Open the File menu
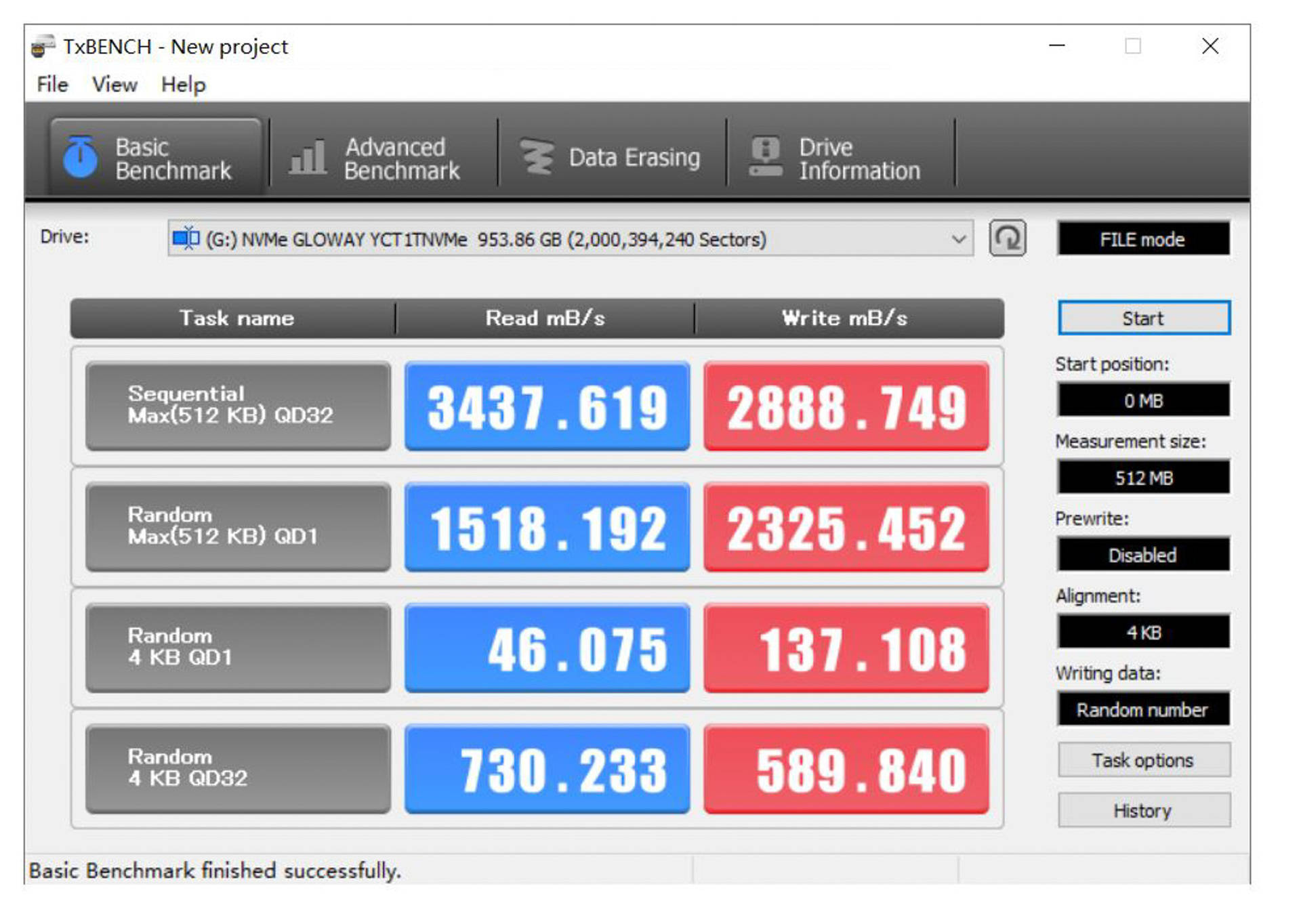Viewport: 1301px width, 924px height. tap(52, 85)
